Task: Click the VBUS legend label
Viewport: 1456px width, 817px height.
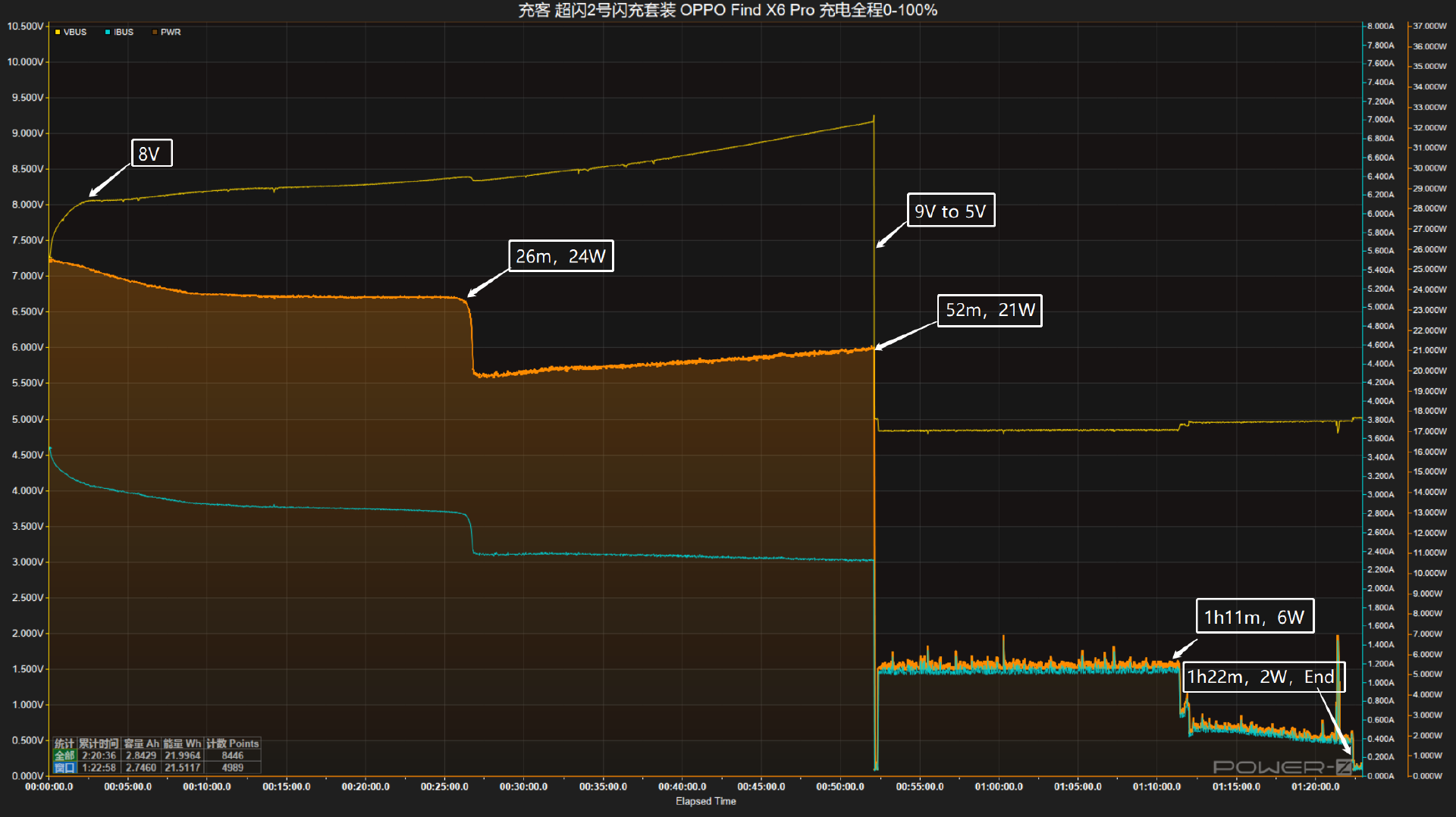Action: (75, 33)
